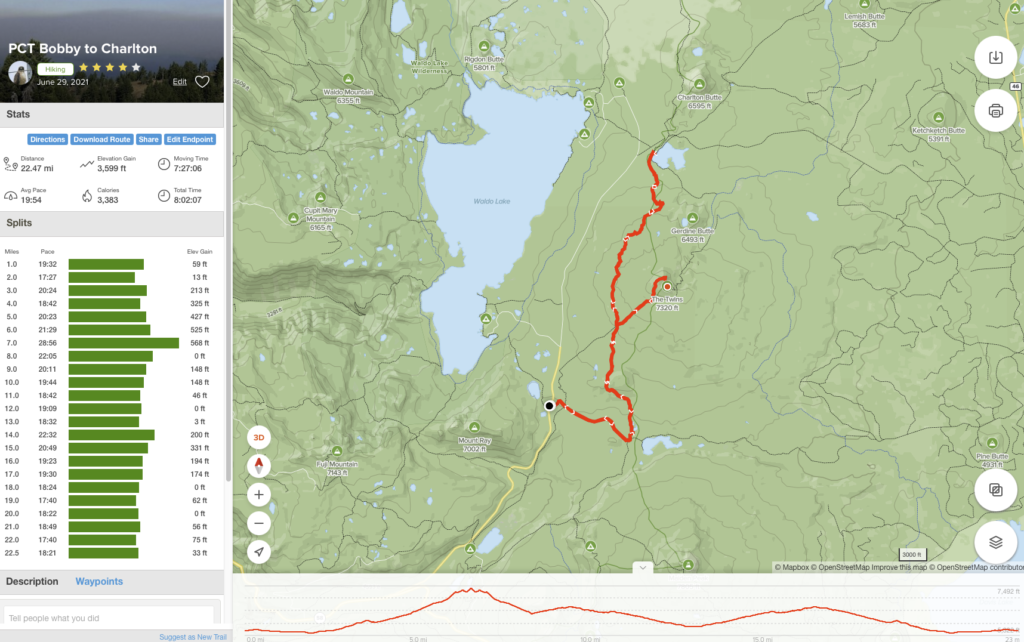This screenshot has width=1024, height=642.
Task: Rate the track with the fifth star
Action: 136,67
